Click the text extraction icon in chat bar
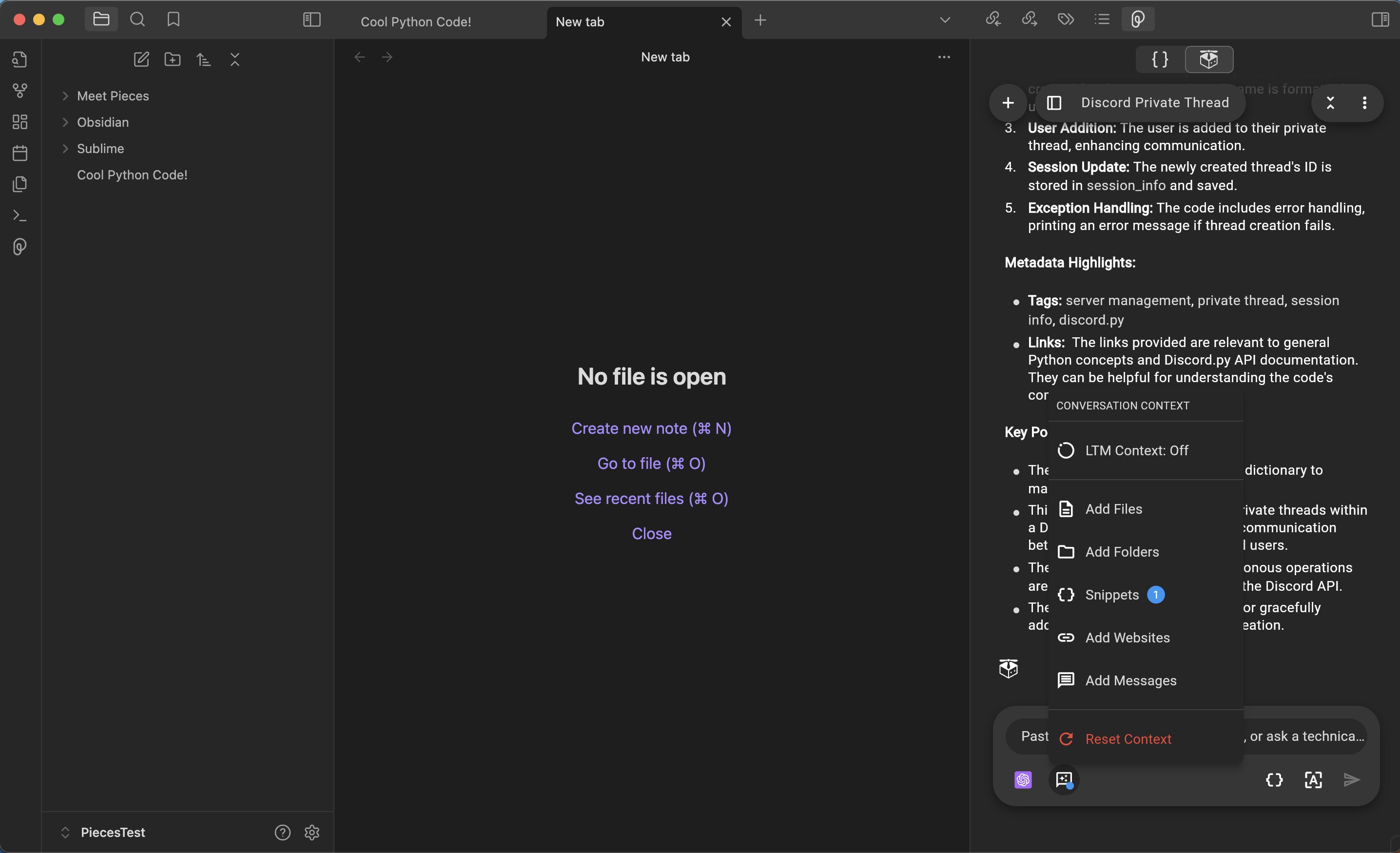Screen dimensions: 1400x853 click(1313, 780)
